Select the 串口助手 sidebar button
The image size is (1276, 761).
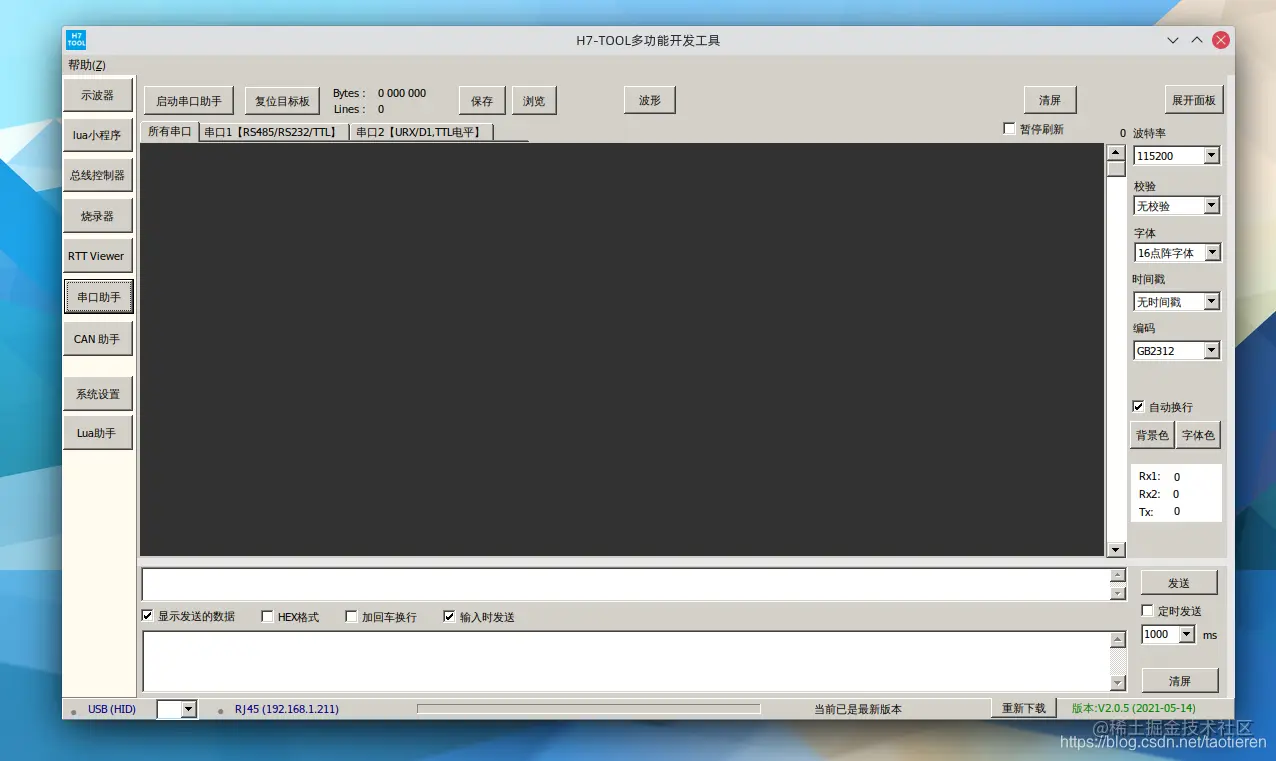point(98,297)
